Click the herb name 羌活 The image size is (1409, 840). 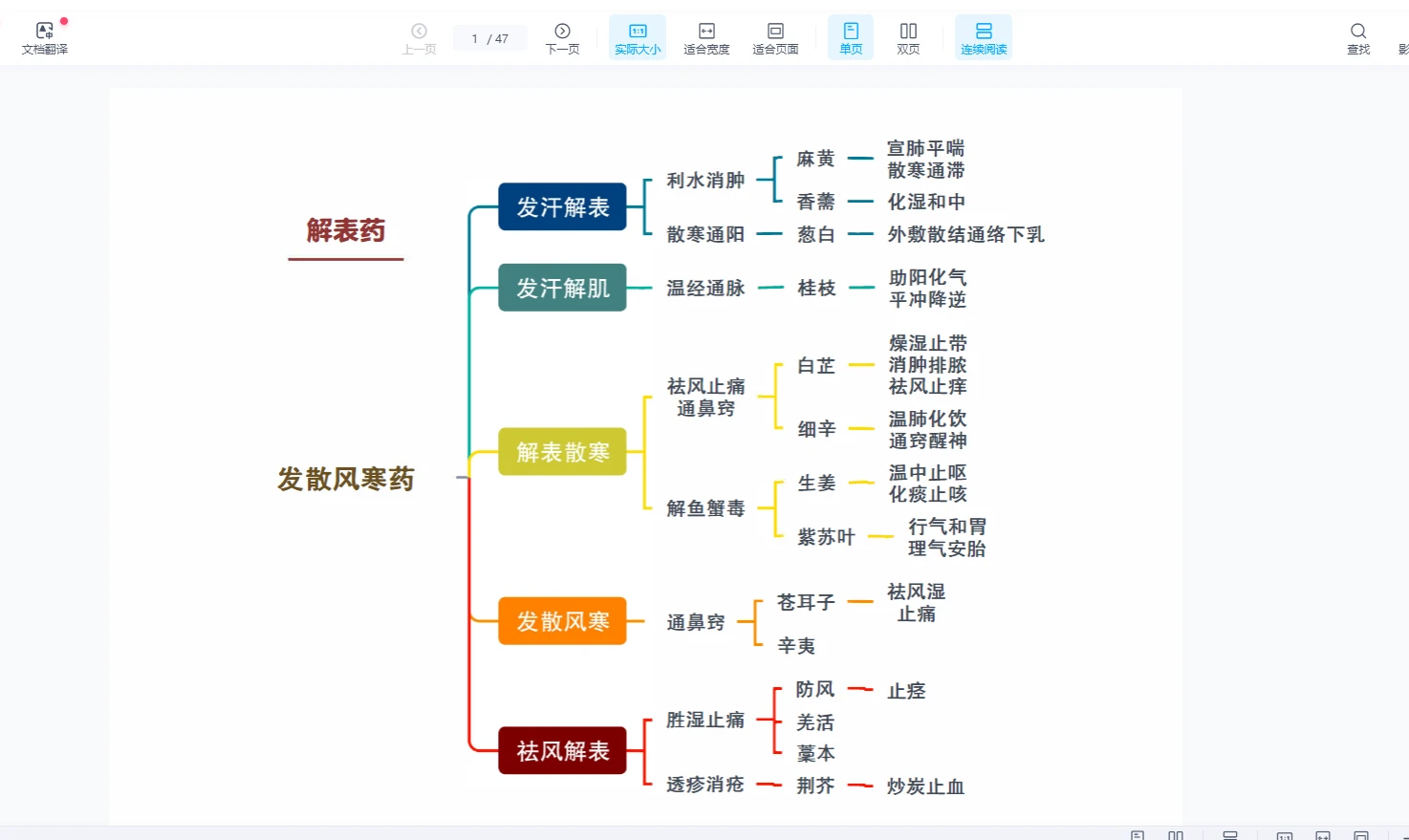815,722
